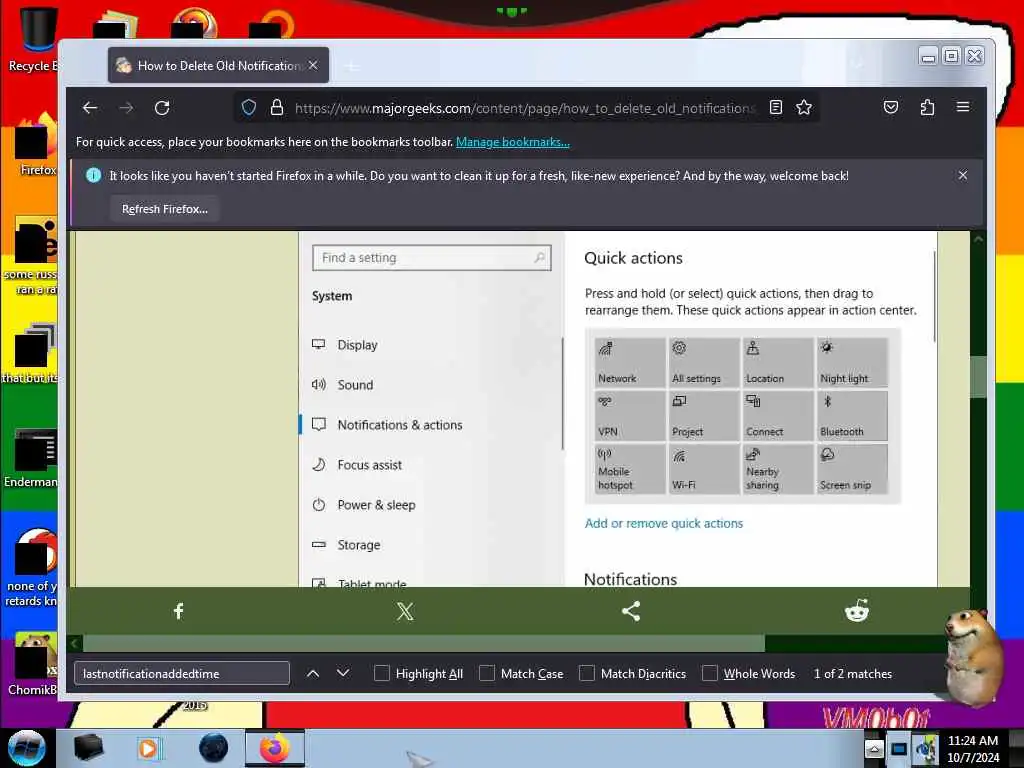Viewport: 1024px width, 768px height.
Task: Open the Windows Start orb
Action: (x=27, y=748)
